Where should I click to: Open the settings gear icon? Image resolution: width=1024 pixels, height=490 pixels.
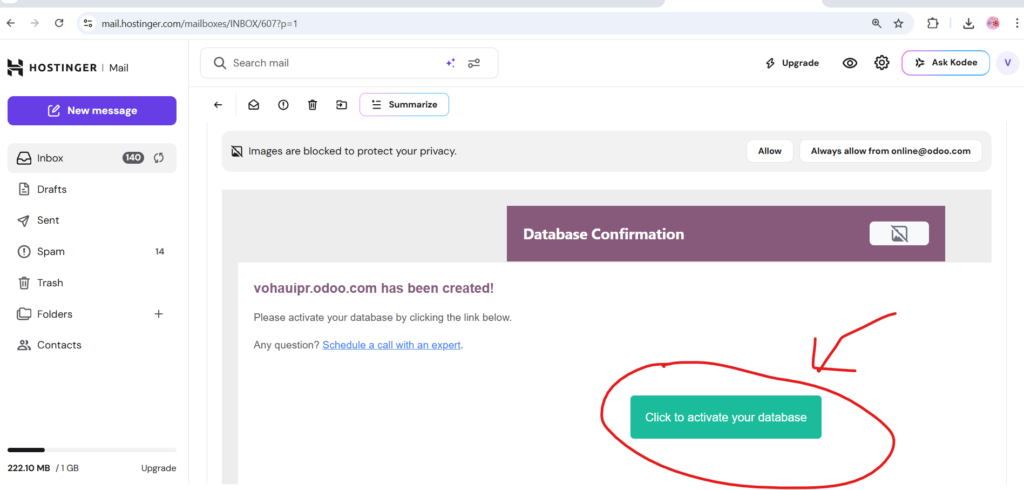click(x=881, y=63)
